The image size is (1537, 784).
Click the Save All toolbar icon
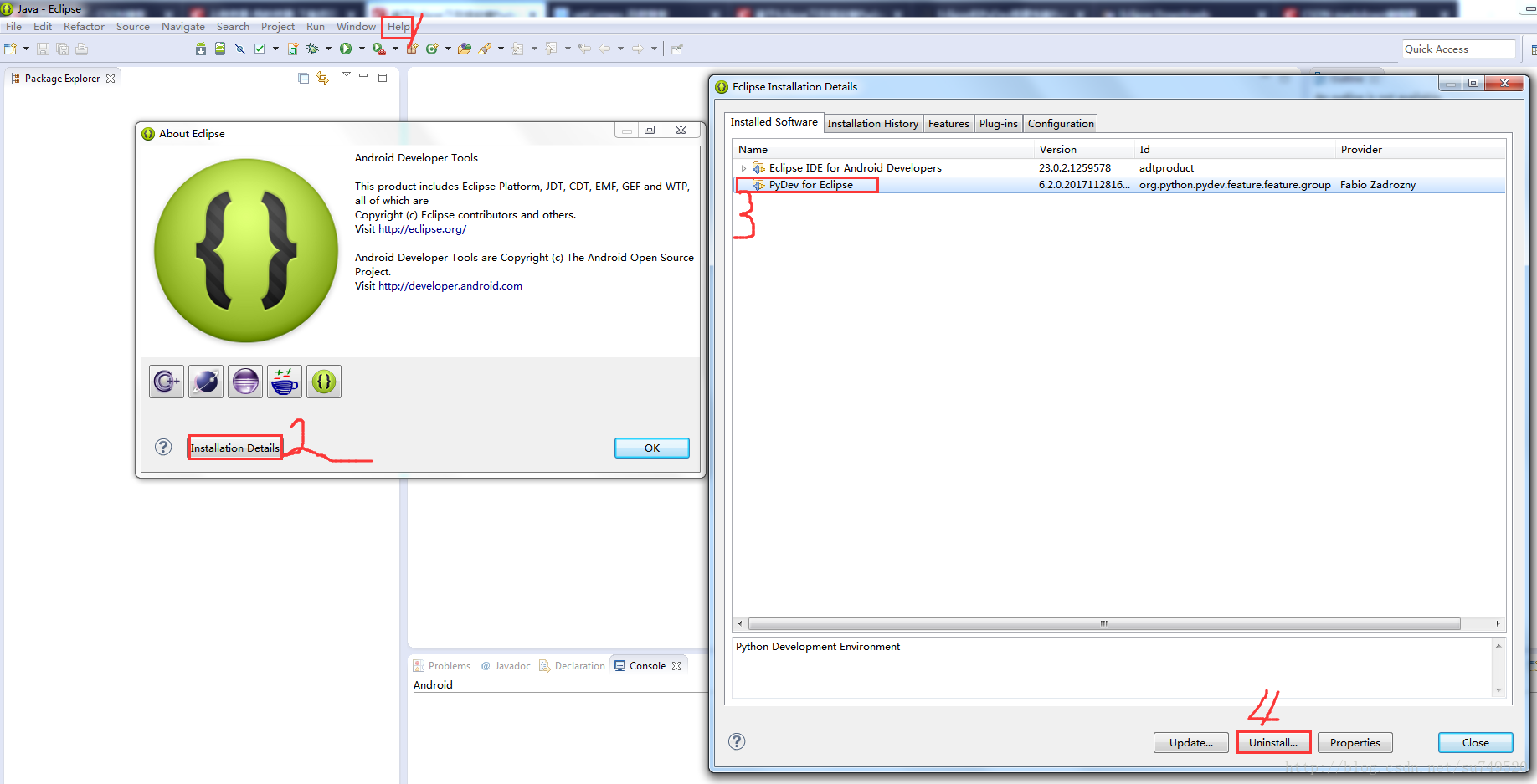point(62,49)
